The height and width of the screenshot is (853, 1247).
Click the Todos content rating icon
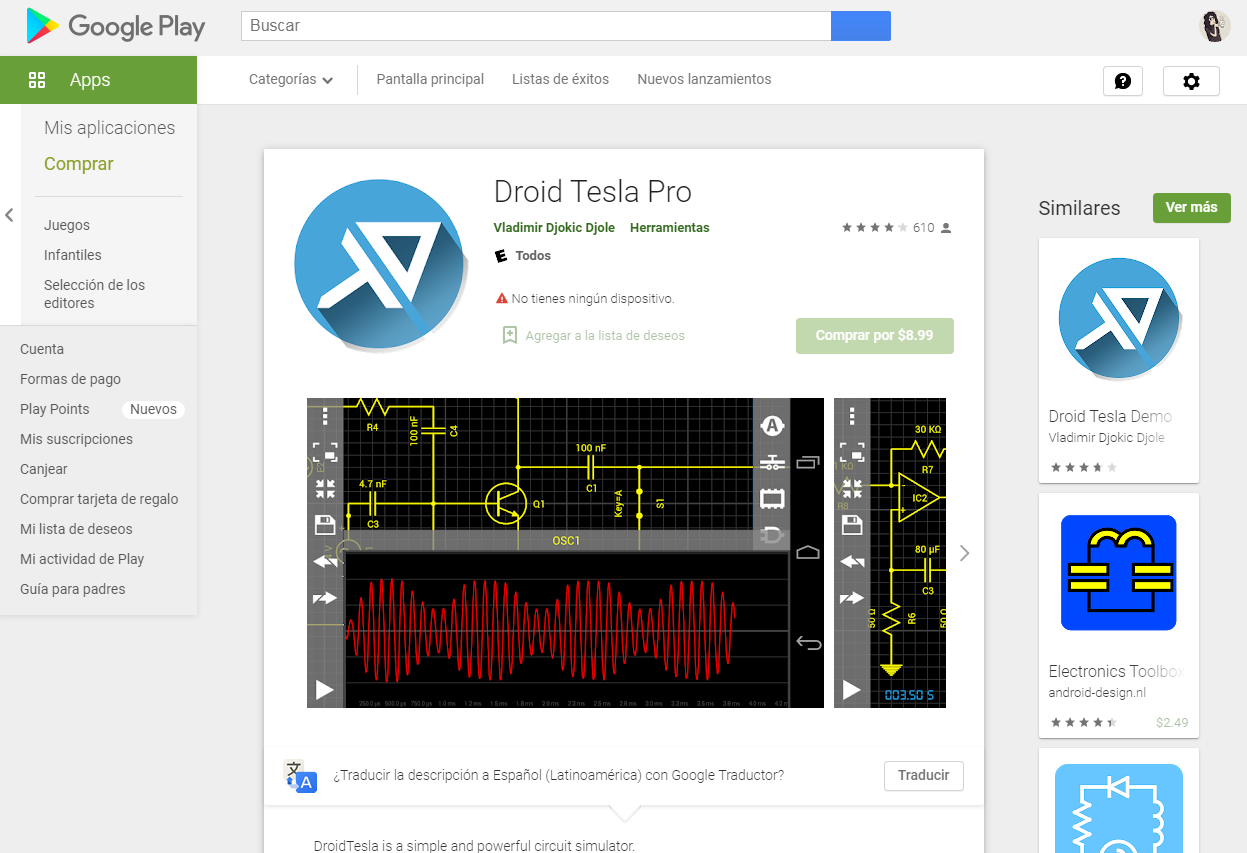502,256
